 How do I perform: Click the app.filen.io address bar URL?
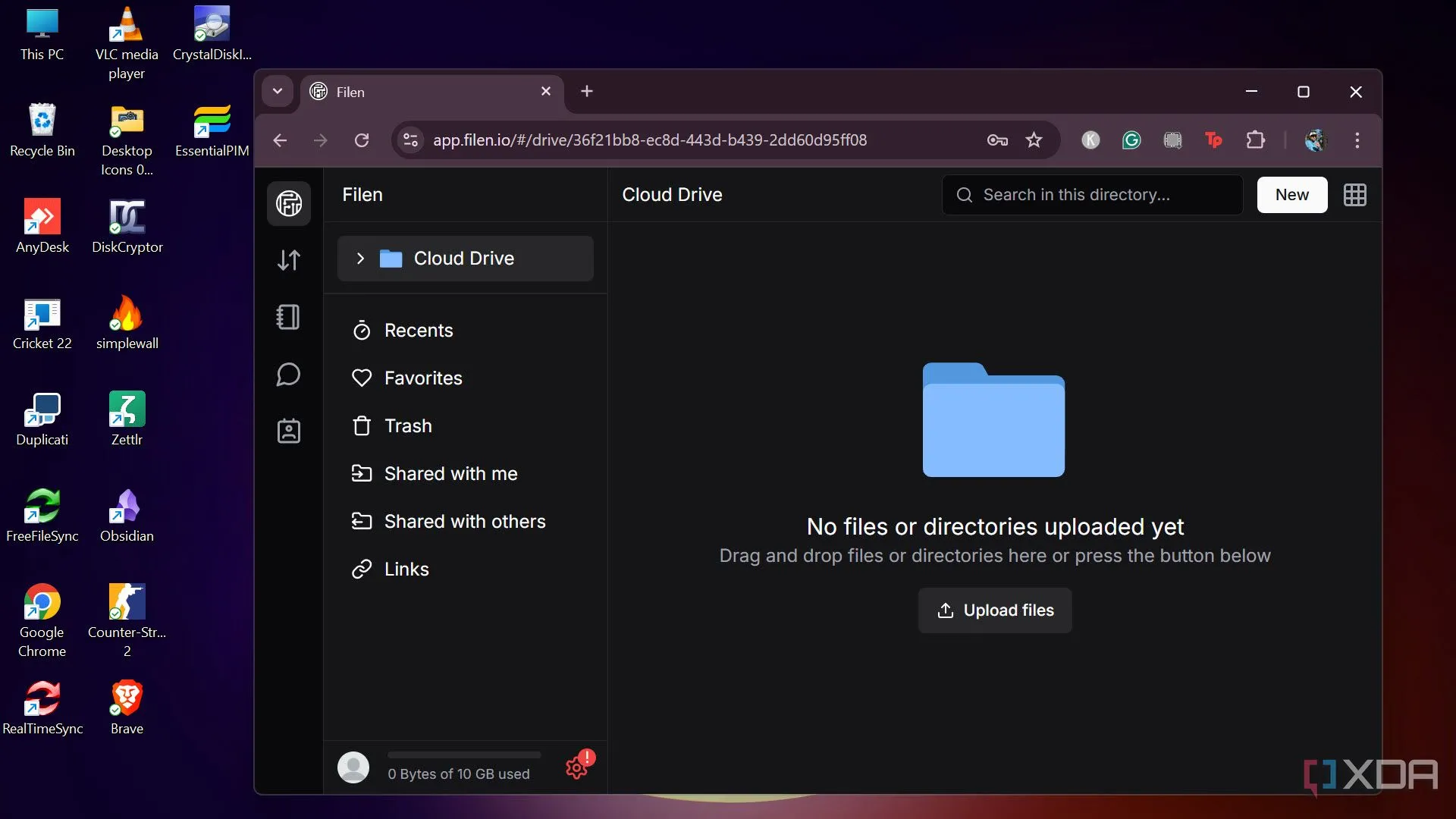pyautogui.click(x=650, y=140)
